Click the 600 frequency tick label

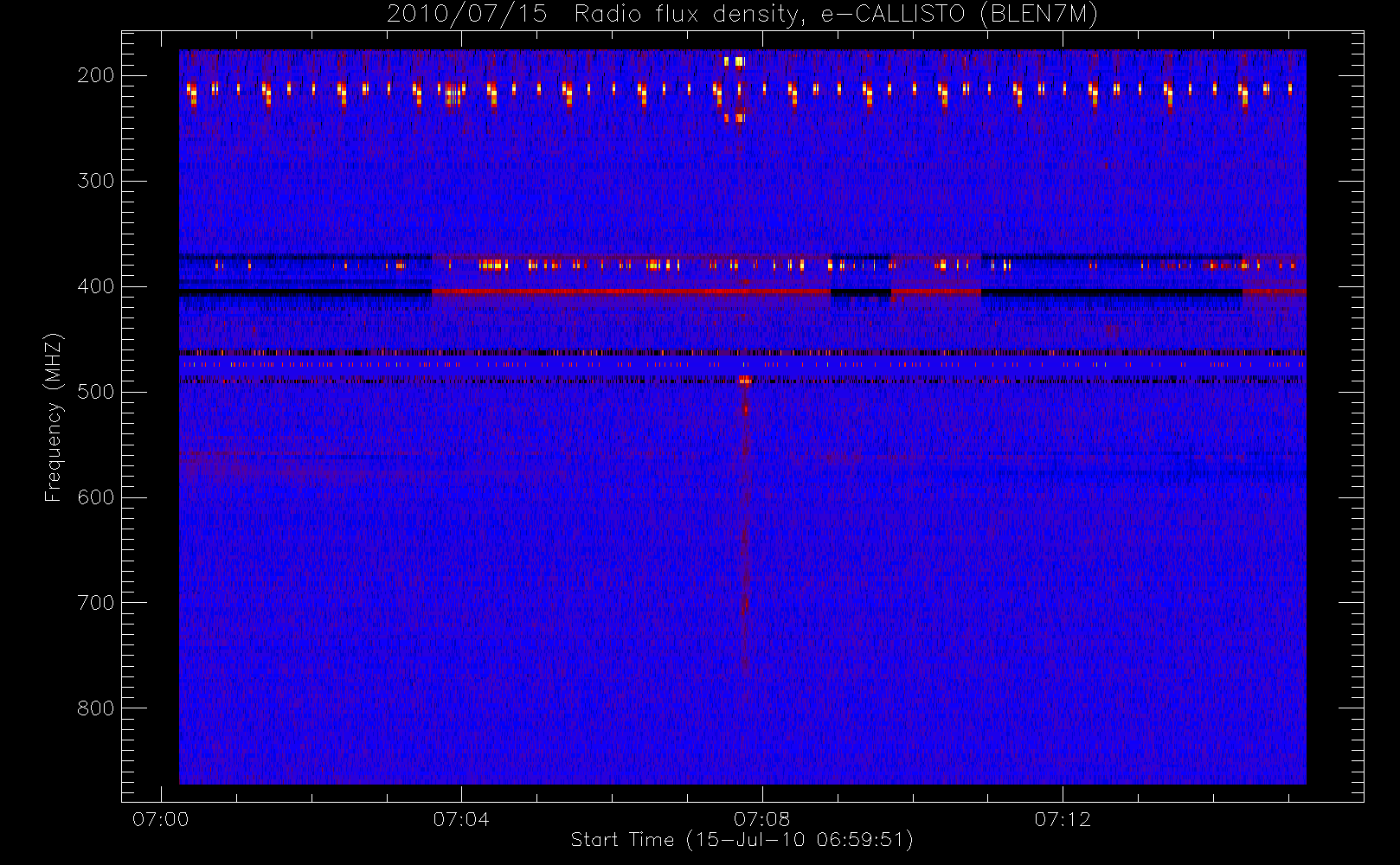tap(96, 497)
